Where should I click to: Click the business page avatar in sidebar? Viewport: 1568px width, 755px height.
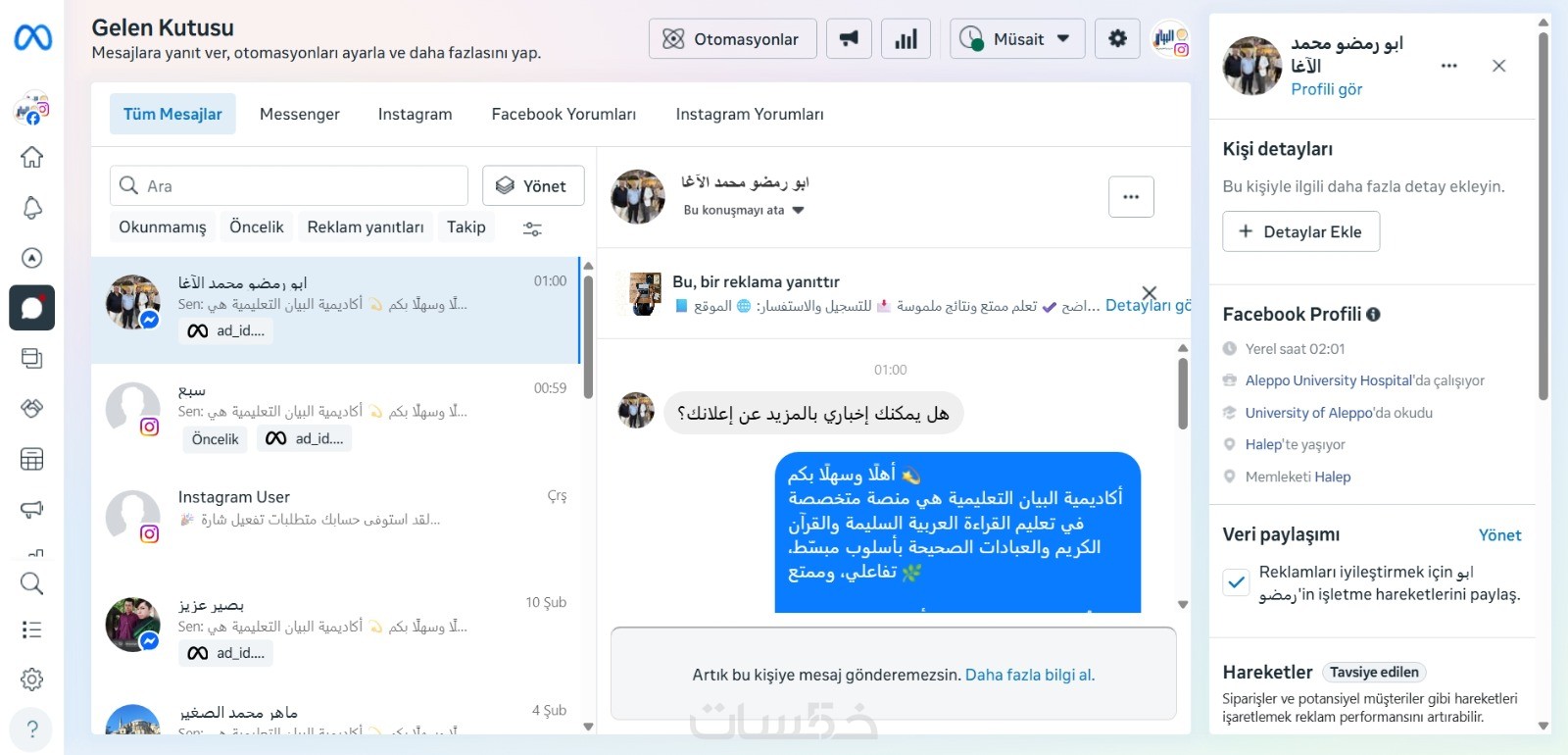coord(32,108)
